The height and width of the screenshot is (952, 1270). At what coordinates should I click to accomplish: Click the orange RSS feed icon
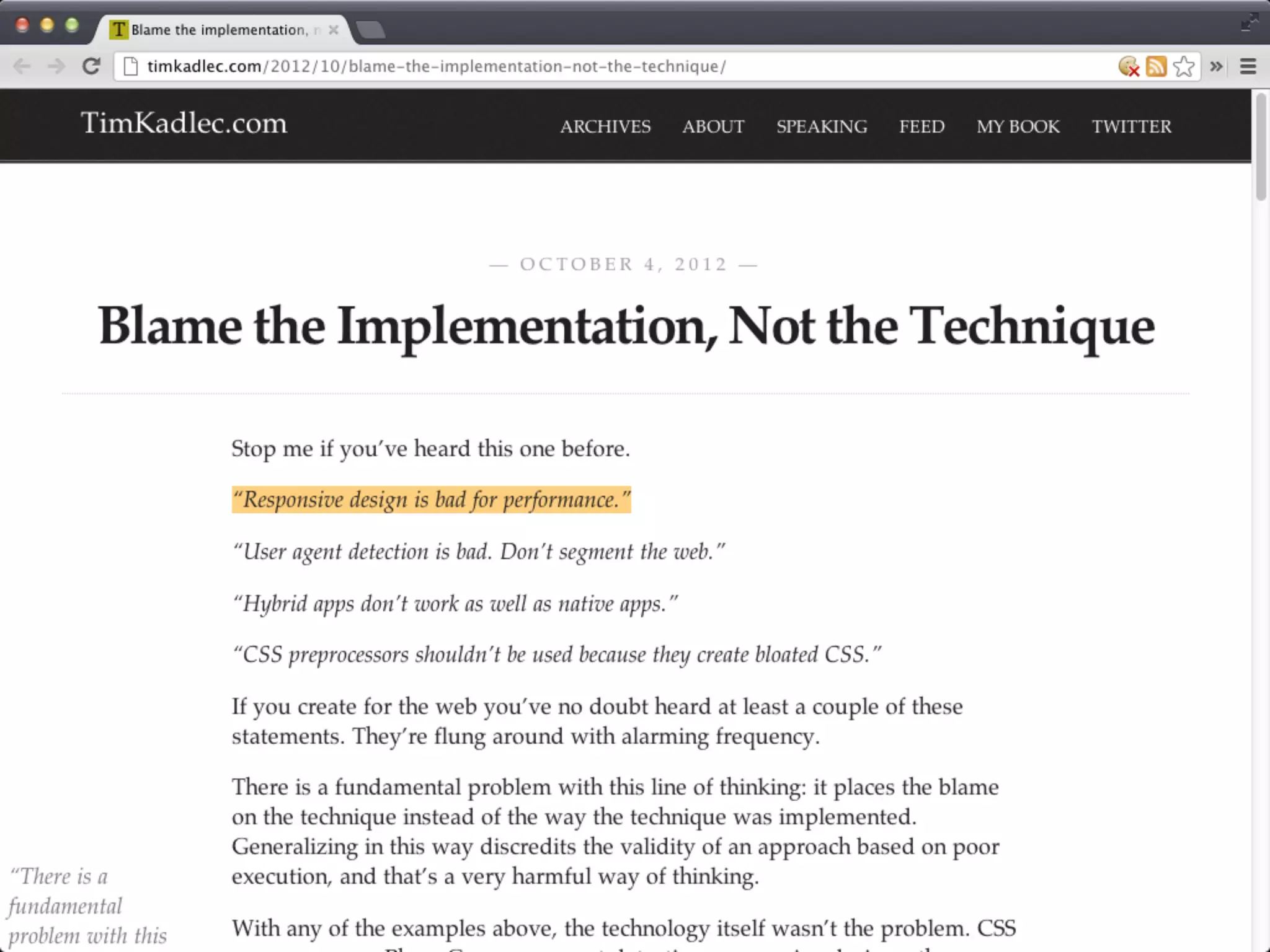[x=1156, y=66]
